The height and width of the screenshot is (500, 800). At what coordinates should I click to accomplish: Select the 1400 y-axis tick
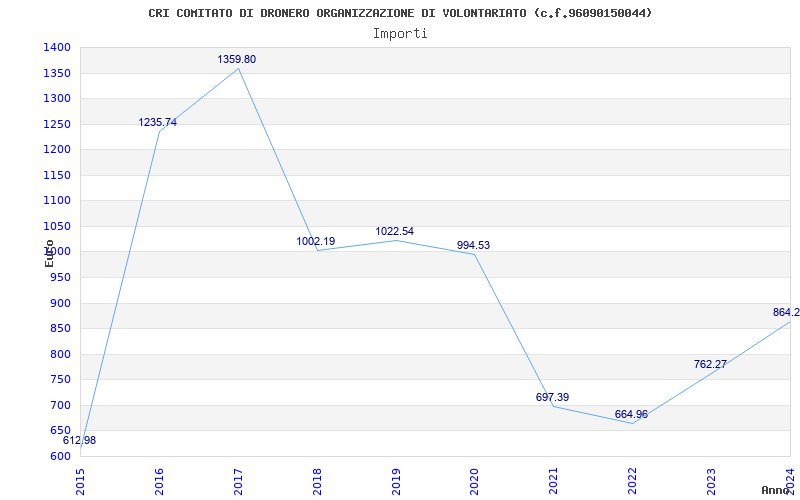(x=57, y=47)
